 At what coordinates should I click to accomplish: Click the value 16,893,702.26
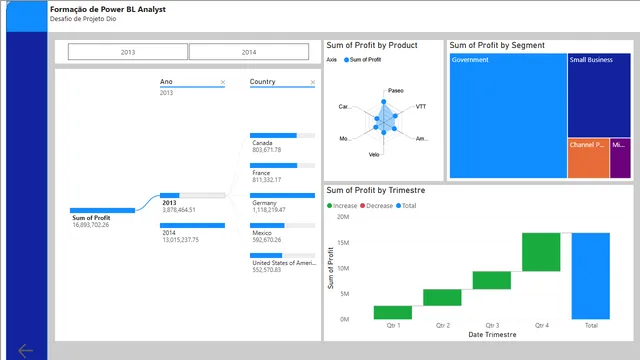(x=91, y=225)
